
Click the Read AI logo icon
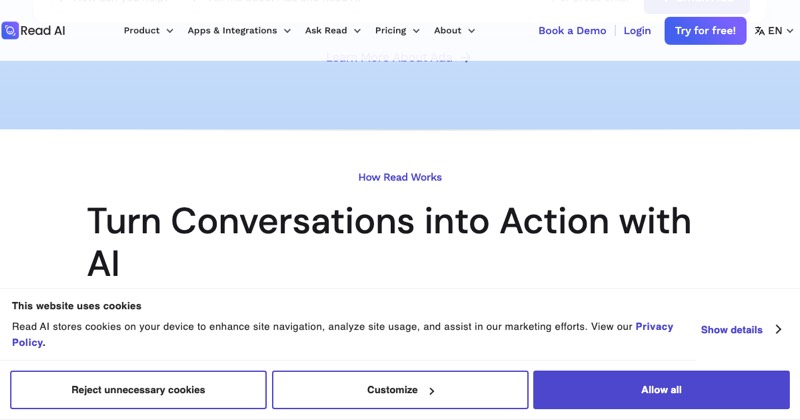(x=10, y=31)
